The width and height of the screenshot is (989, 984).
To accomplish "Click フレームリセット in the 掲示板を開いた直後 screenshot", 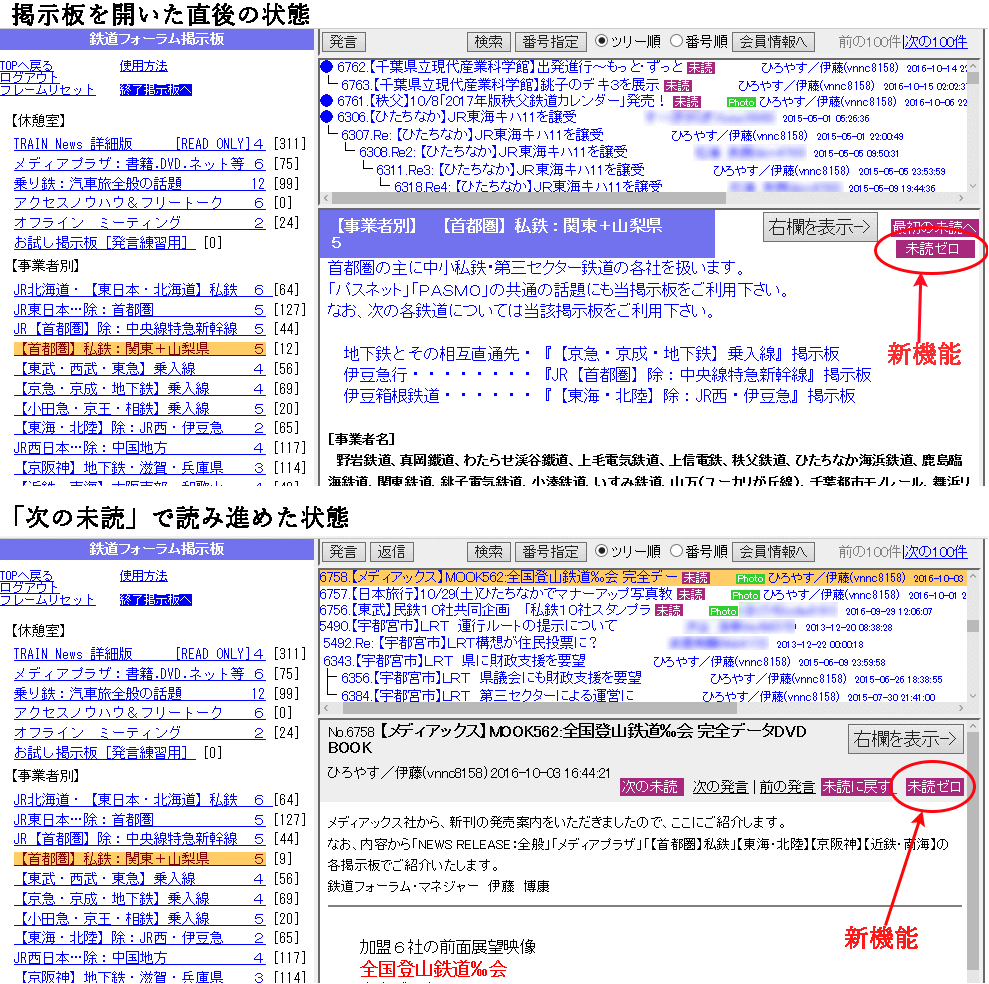I will point(47,90).
